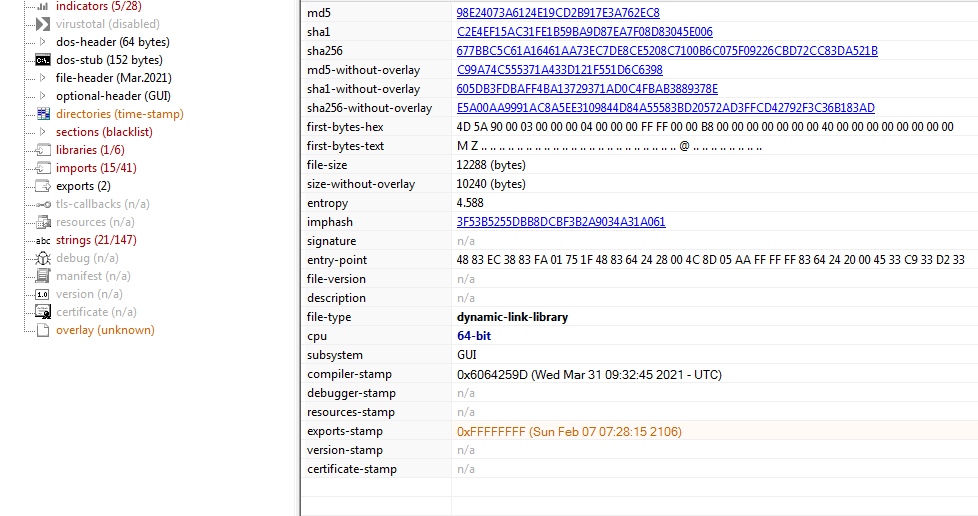This screenshot has height=516, width=978.
Task: Open the md5 hash link
Action: coord(557,13)
